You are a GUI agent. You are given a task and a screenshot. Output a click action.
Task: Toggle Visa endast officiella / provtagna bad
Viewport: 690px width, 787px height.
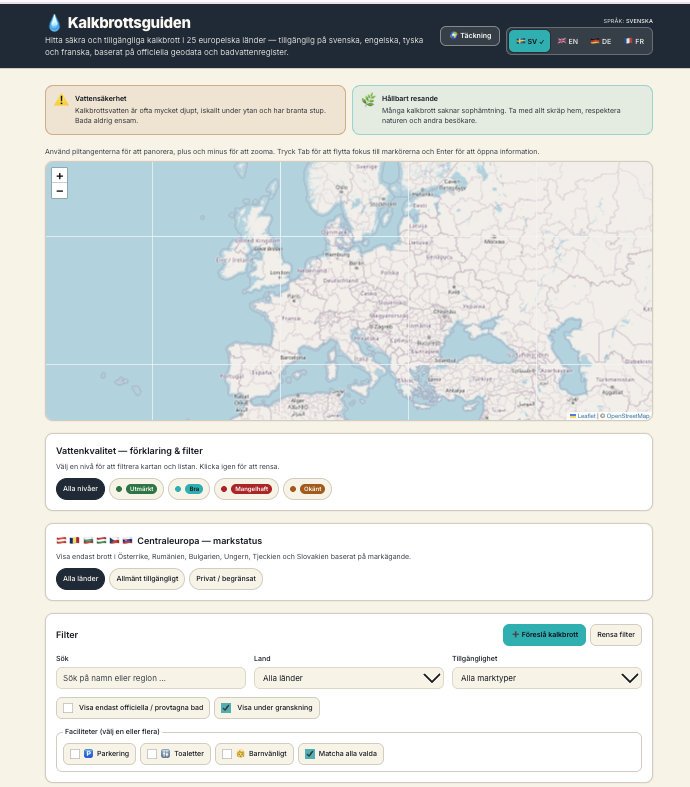tap(68, 708)
